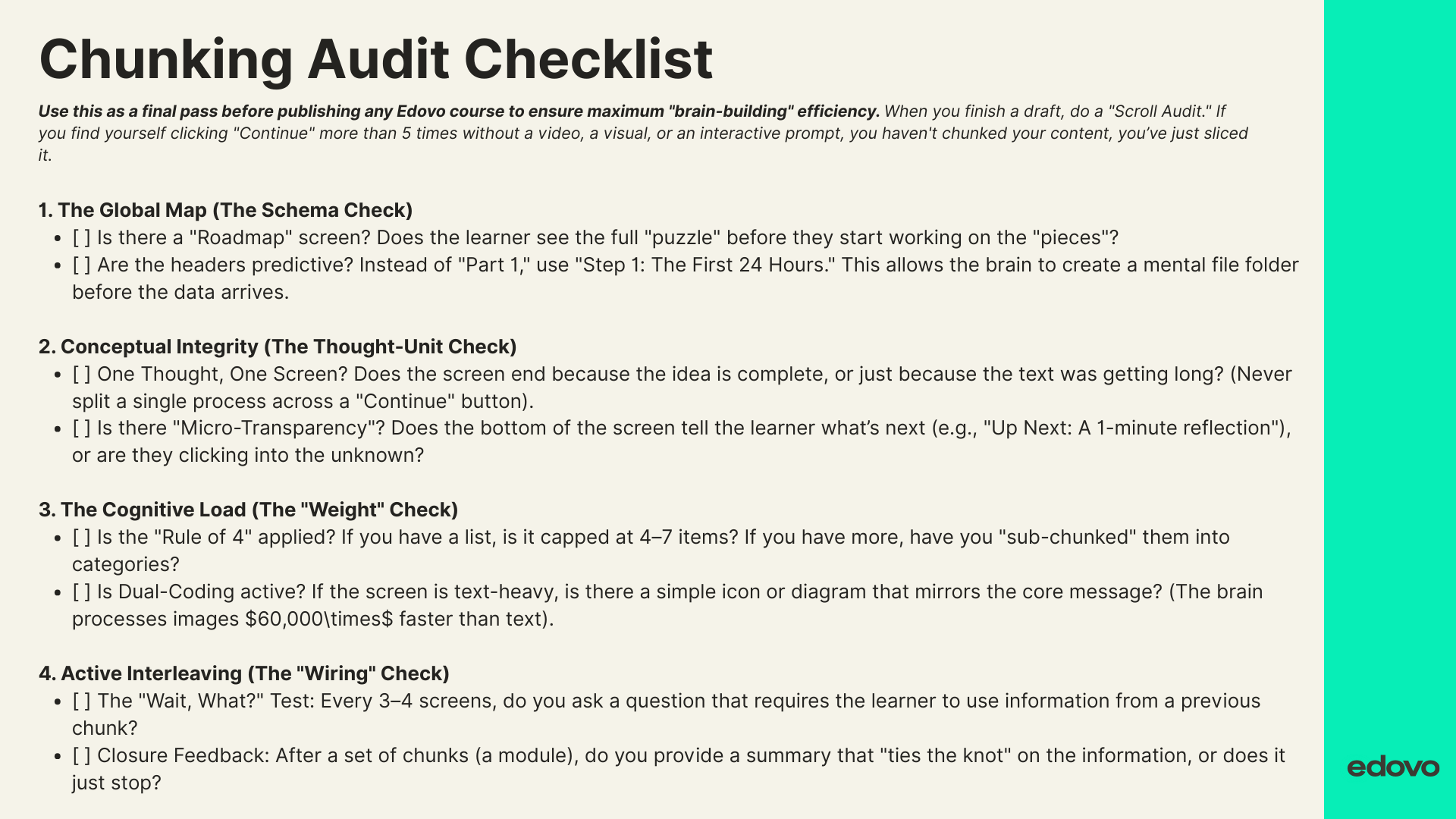Click the "Chunking Audit Checklist" title
This screenshot has height=819, width=1456.
tap(375, 59)
